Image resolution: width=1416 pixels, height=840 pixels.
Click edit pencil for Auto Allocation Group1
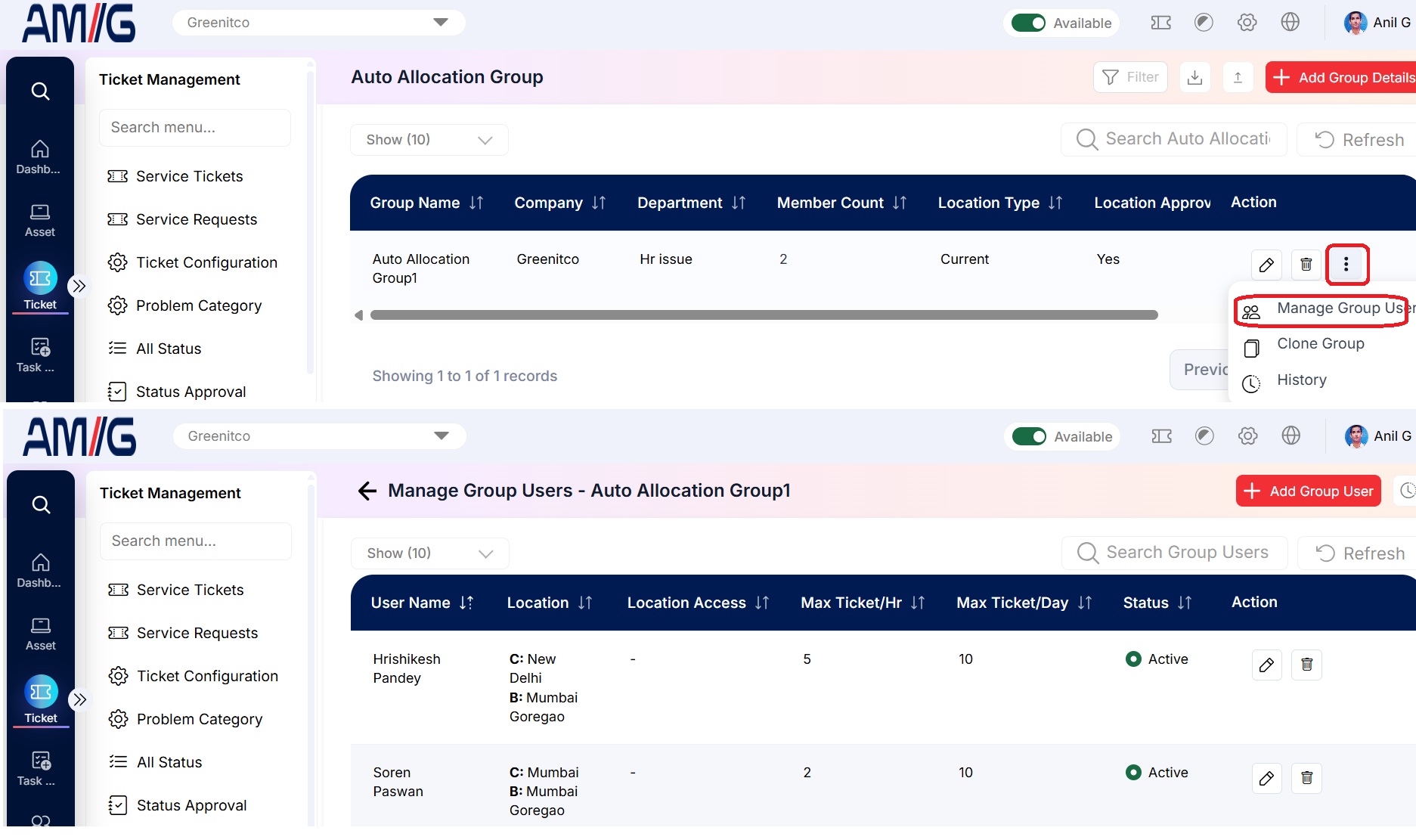point(1266,265)
